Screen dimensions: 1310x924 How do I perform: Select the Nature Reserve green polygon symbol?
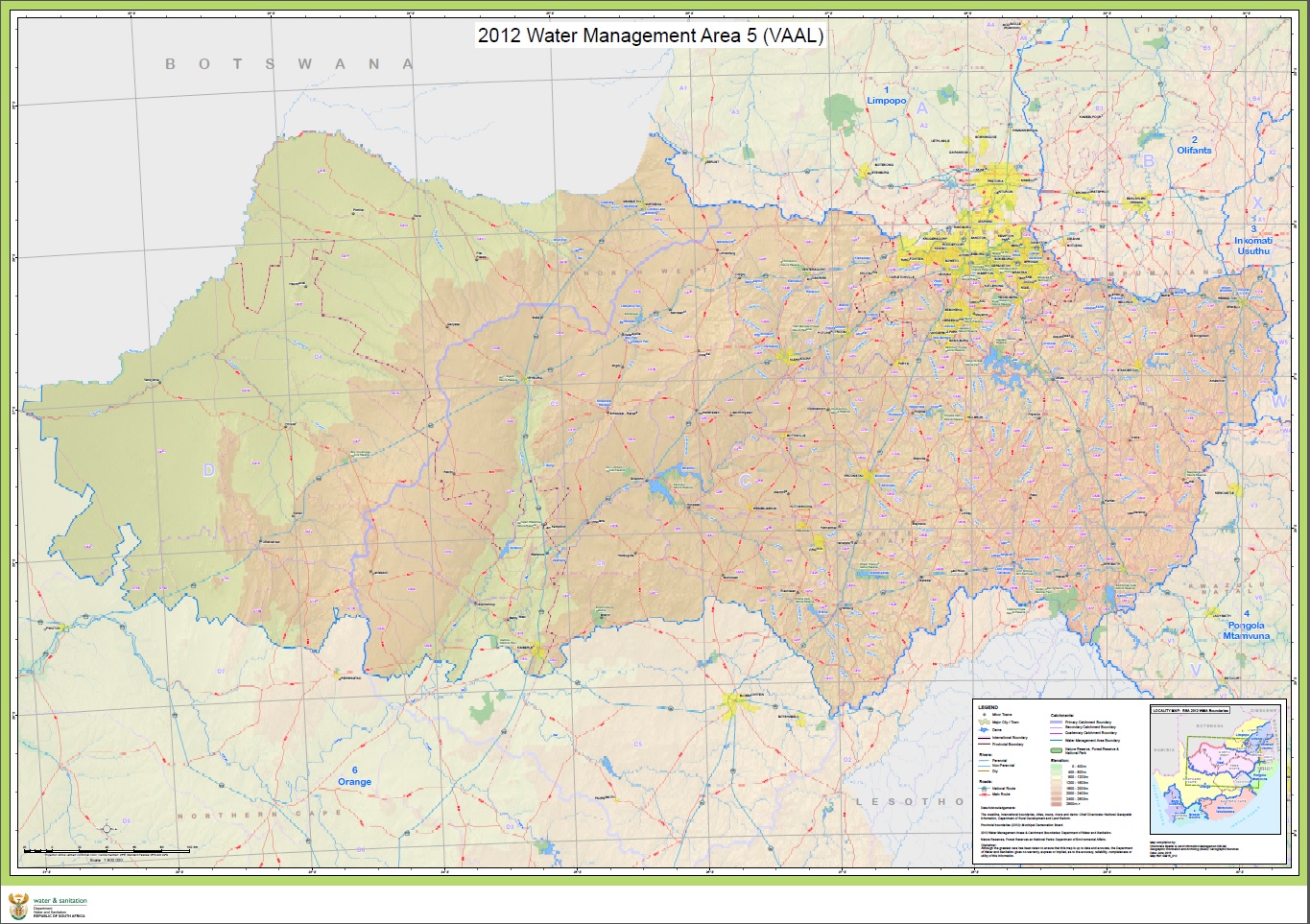[1057, 749]
